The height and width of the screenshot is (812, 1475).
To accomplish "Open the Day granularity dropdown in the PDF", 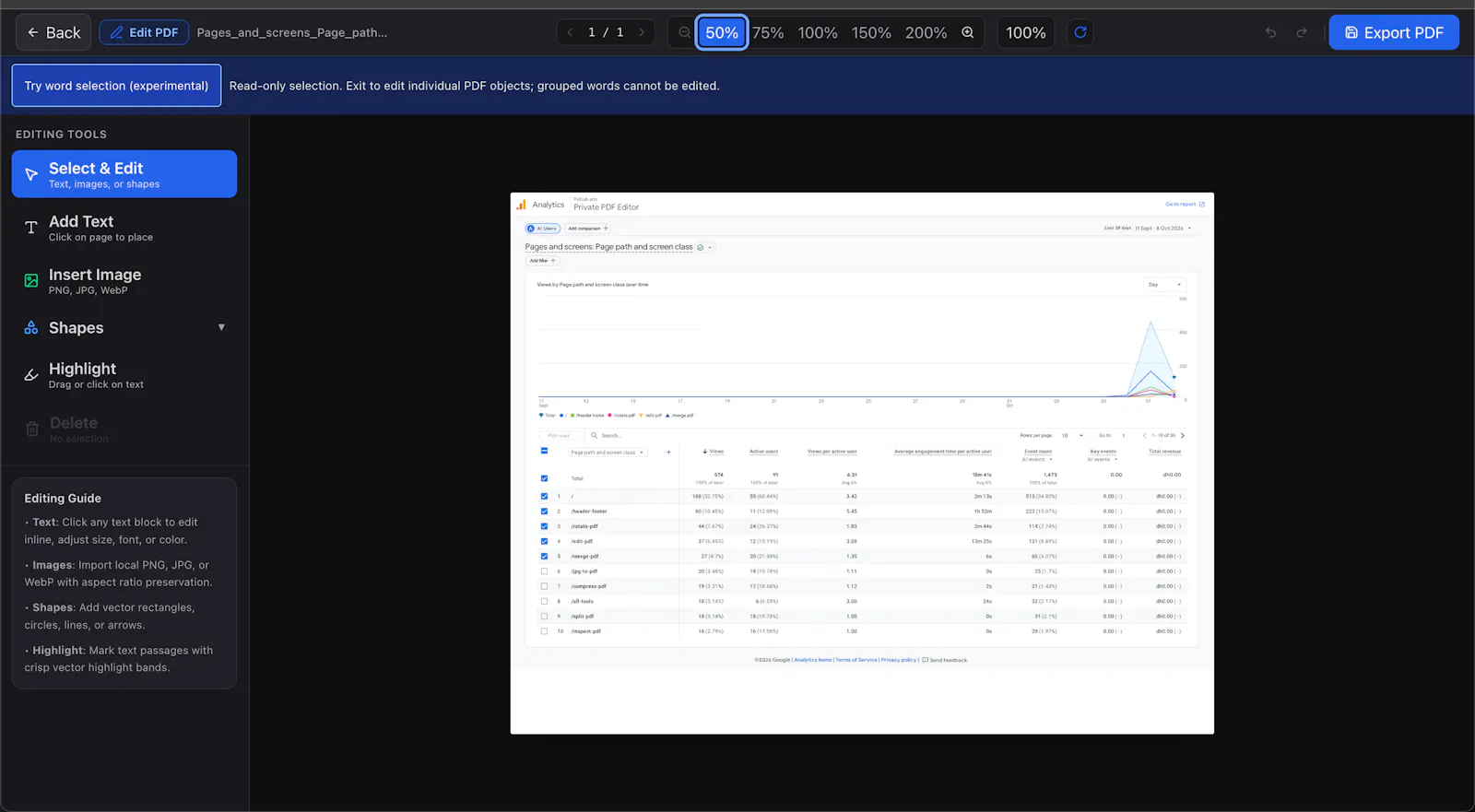I will pyautogui.click(x=1164, y=285).
